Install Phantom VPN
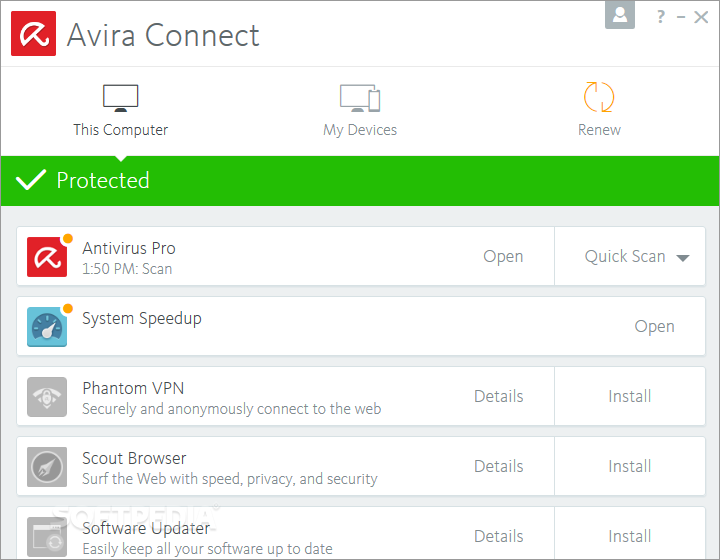 [630, 396]
